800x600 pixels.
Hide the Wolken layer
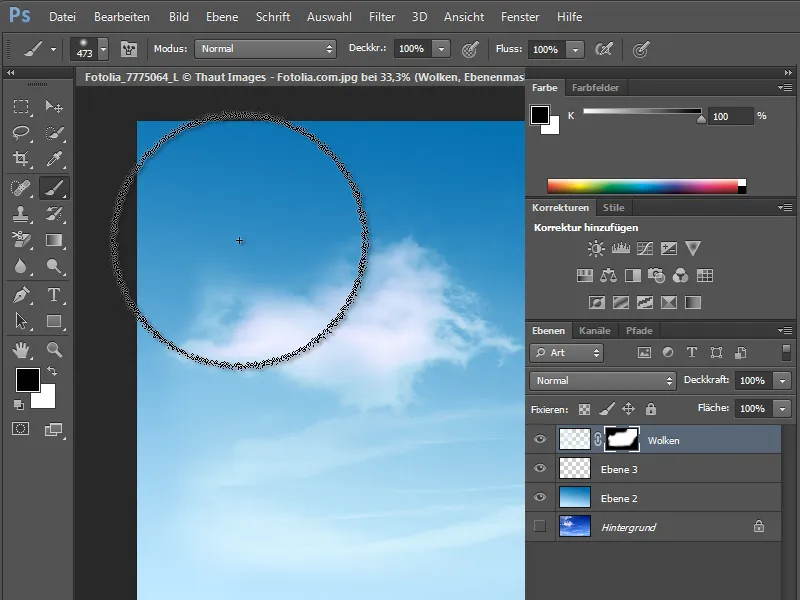tap(541, 439)
